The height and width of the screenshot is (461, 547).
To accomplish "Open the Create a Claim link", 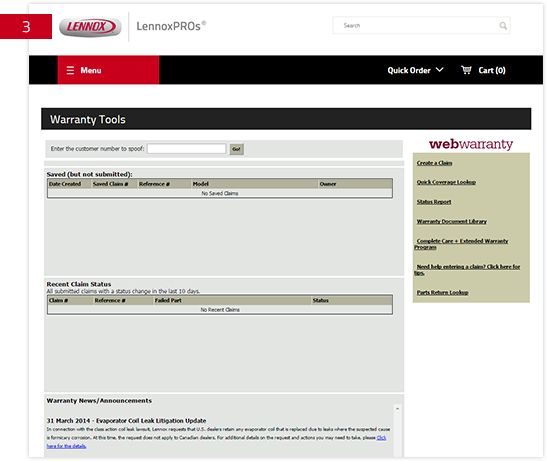I will 434,163.
